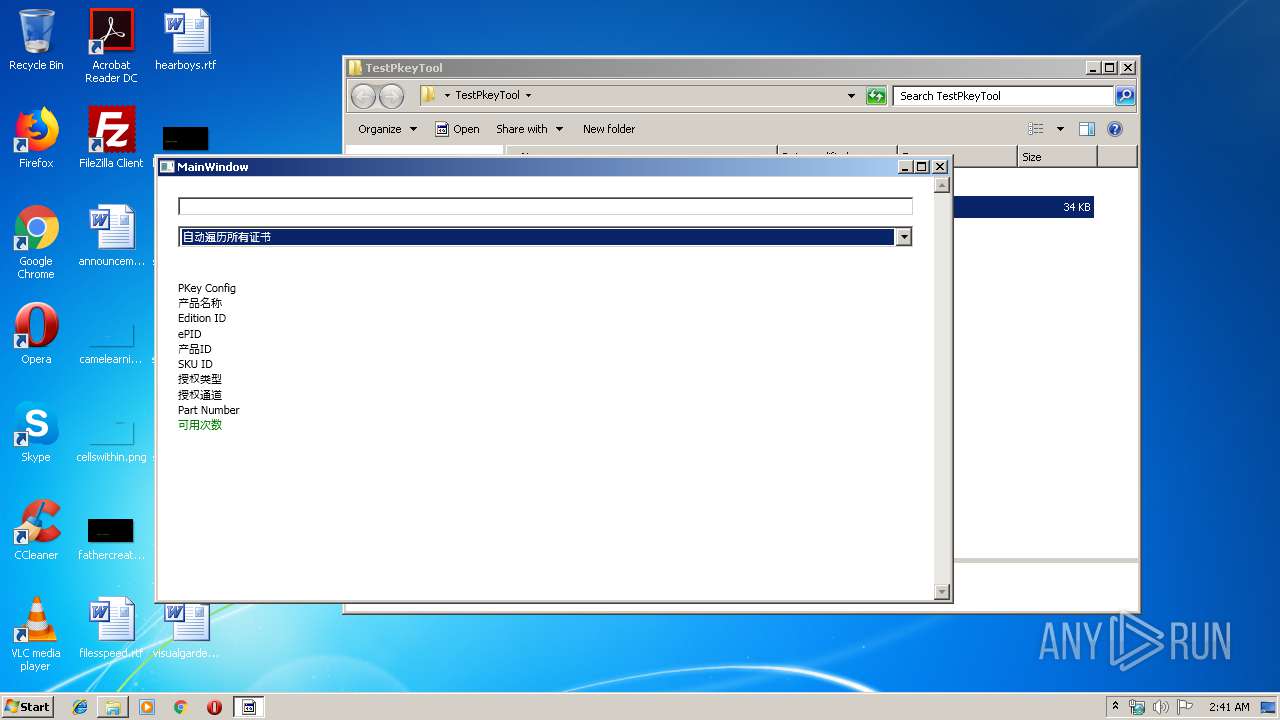1280x720 pixels.
Task: Focus the Search TestPkeyTool box
Action: (x=1003, y=96)
